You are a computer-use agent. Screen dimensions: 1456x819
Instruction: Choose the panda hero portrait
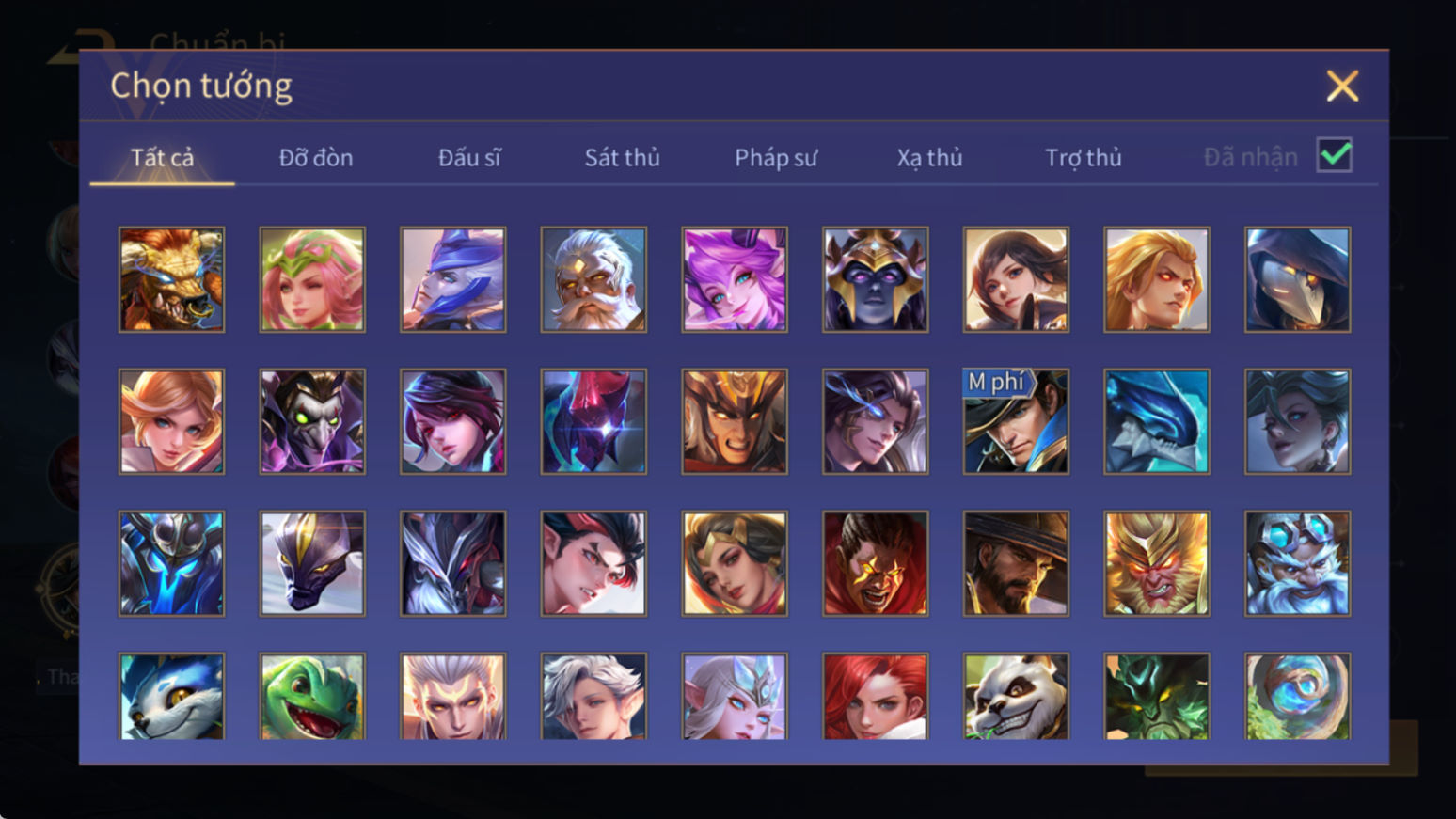[x=1016, y=696]
